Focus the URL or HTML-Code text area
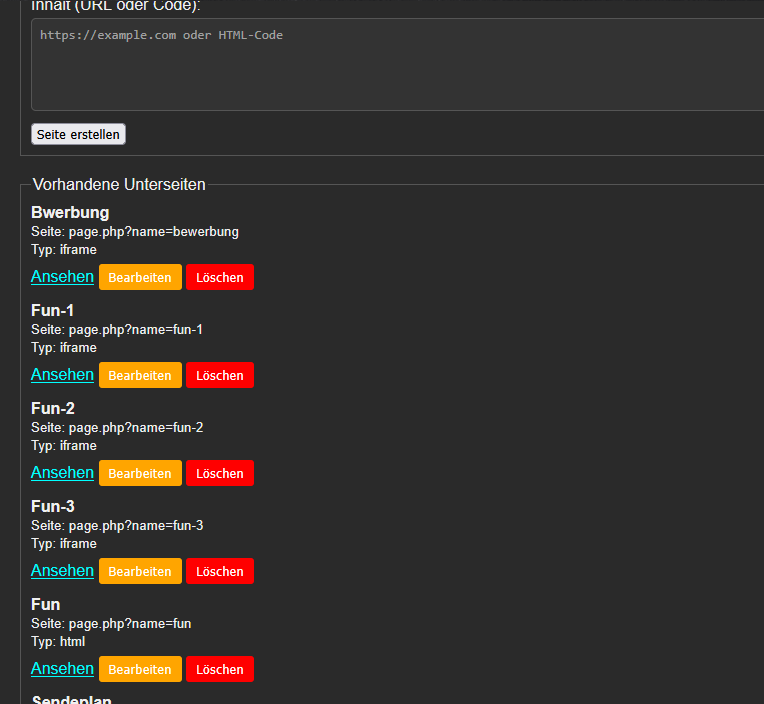Image resolution: width=764 pixels, height=704 pixels. click(397, 64)
